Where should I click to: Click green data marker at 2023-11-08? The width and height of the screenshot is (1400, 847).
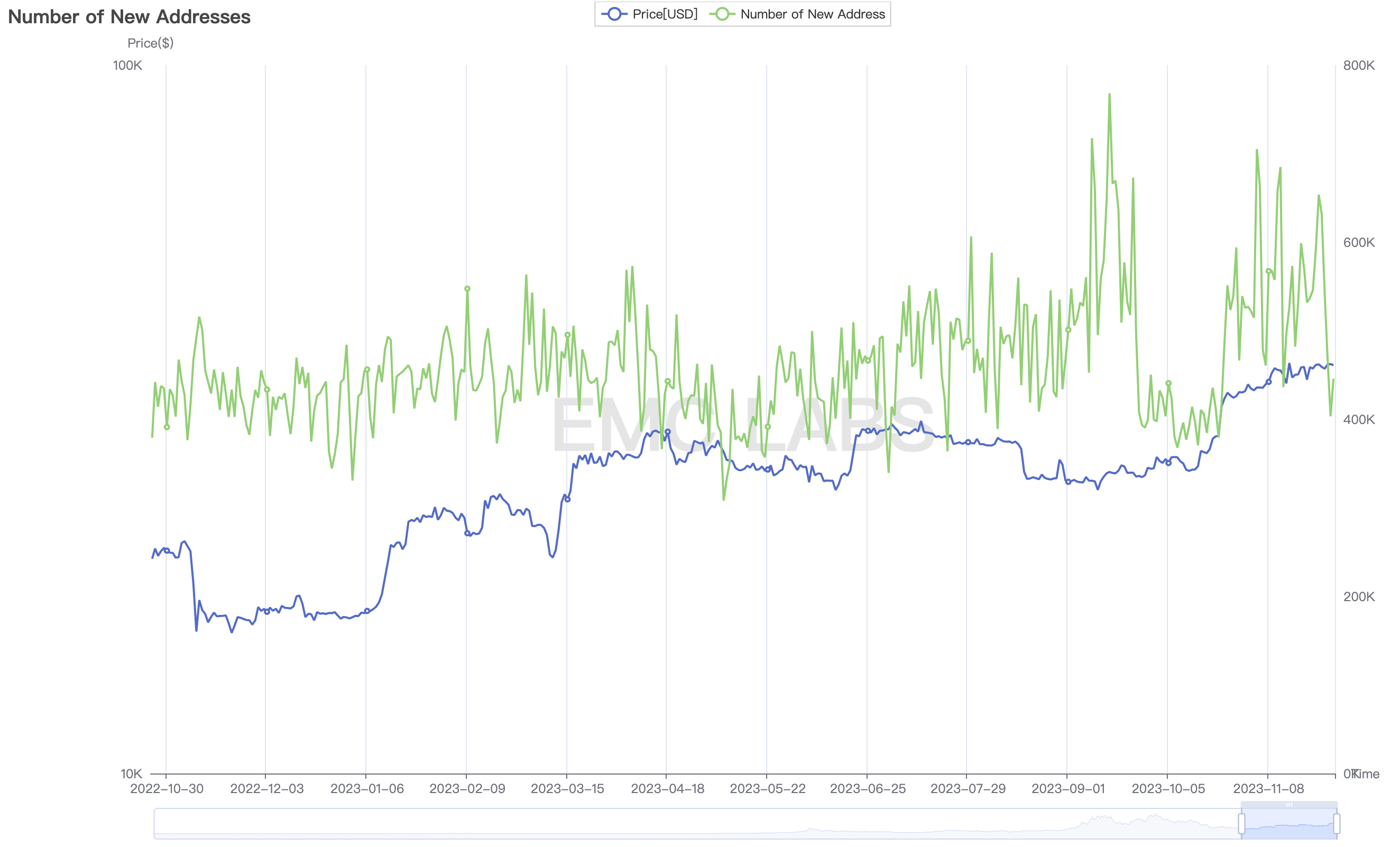pyautogui.click(x=1268, y=271)
